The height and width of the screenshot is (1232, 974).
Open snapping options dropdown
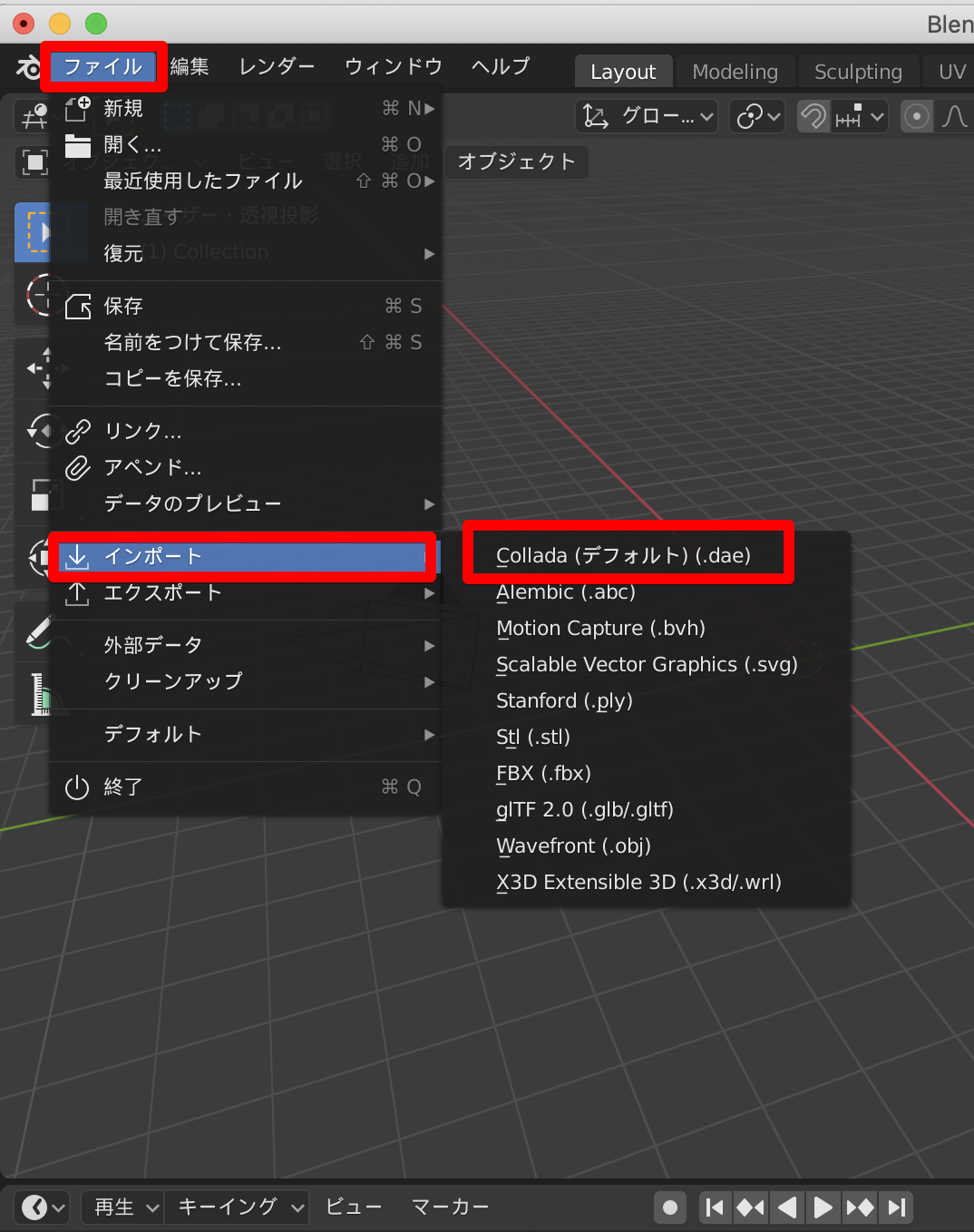tap(860, 116)
